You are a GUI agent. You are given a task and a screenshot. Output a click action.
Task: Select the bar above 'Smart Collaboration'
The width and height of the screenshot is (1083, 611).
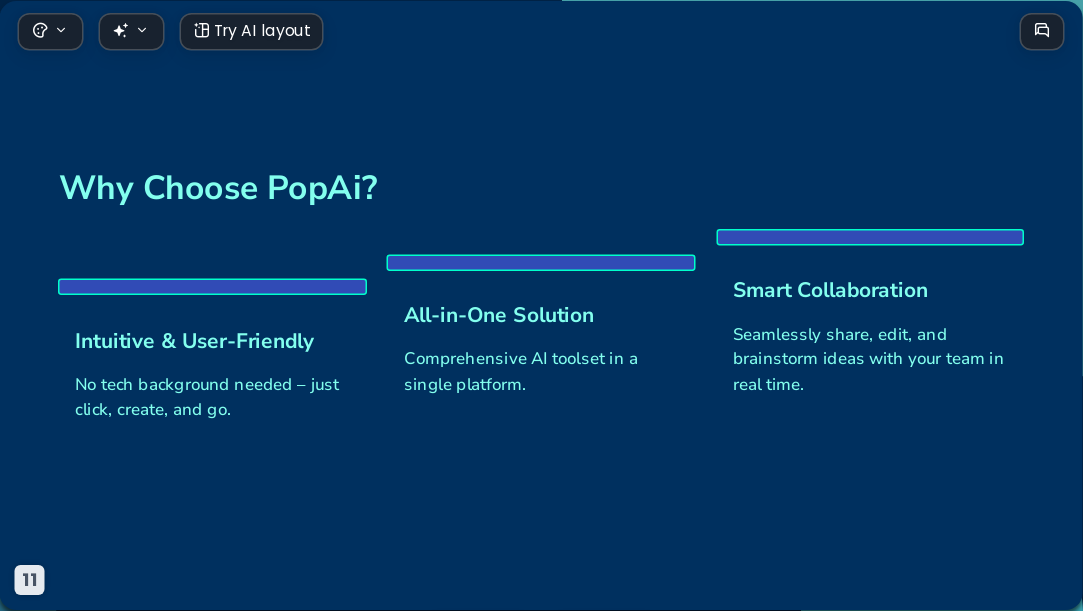(x=870, y=237)
